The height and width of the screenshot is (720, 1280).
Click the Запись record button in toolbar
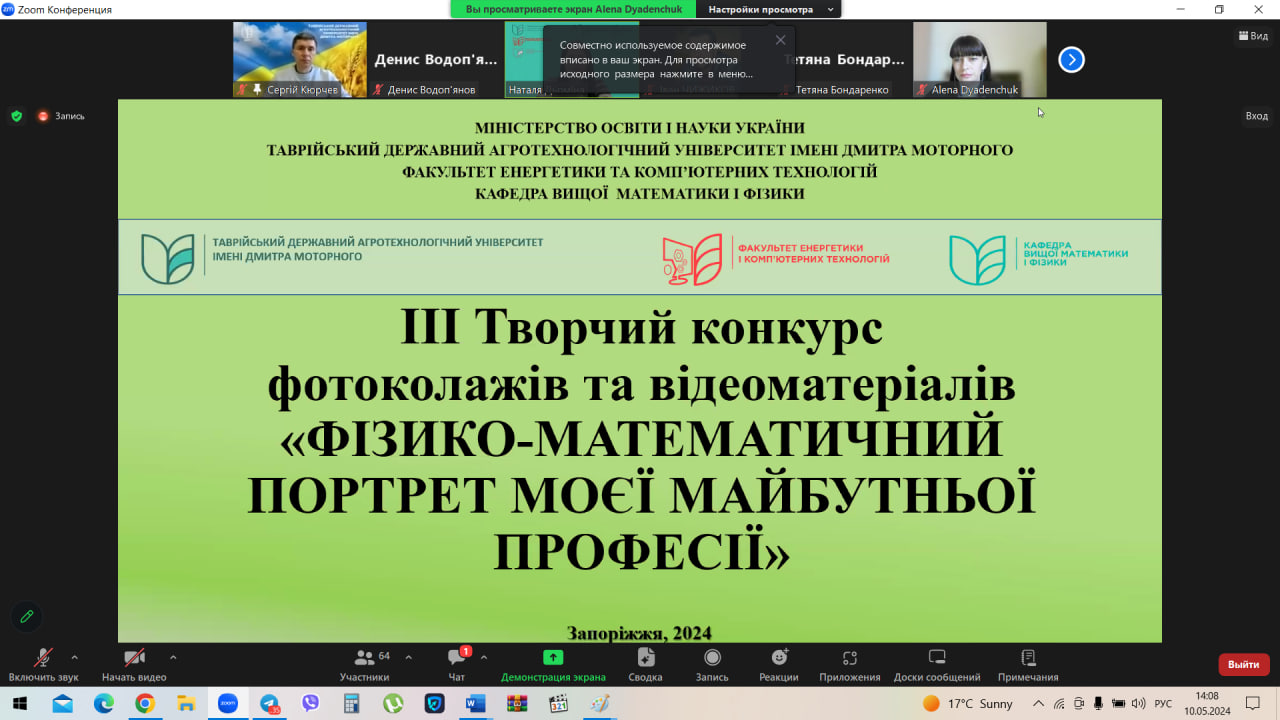pos(712,665)
